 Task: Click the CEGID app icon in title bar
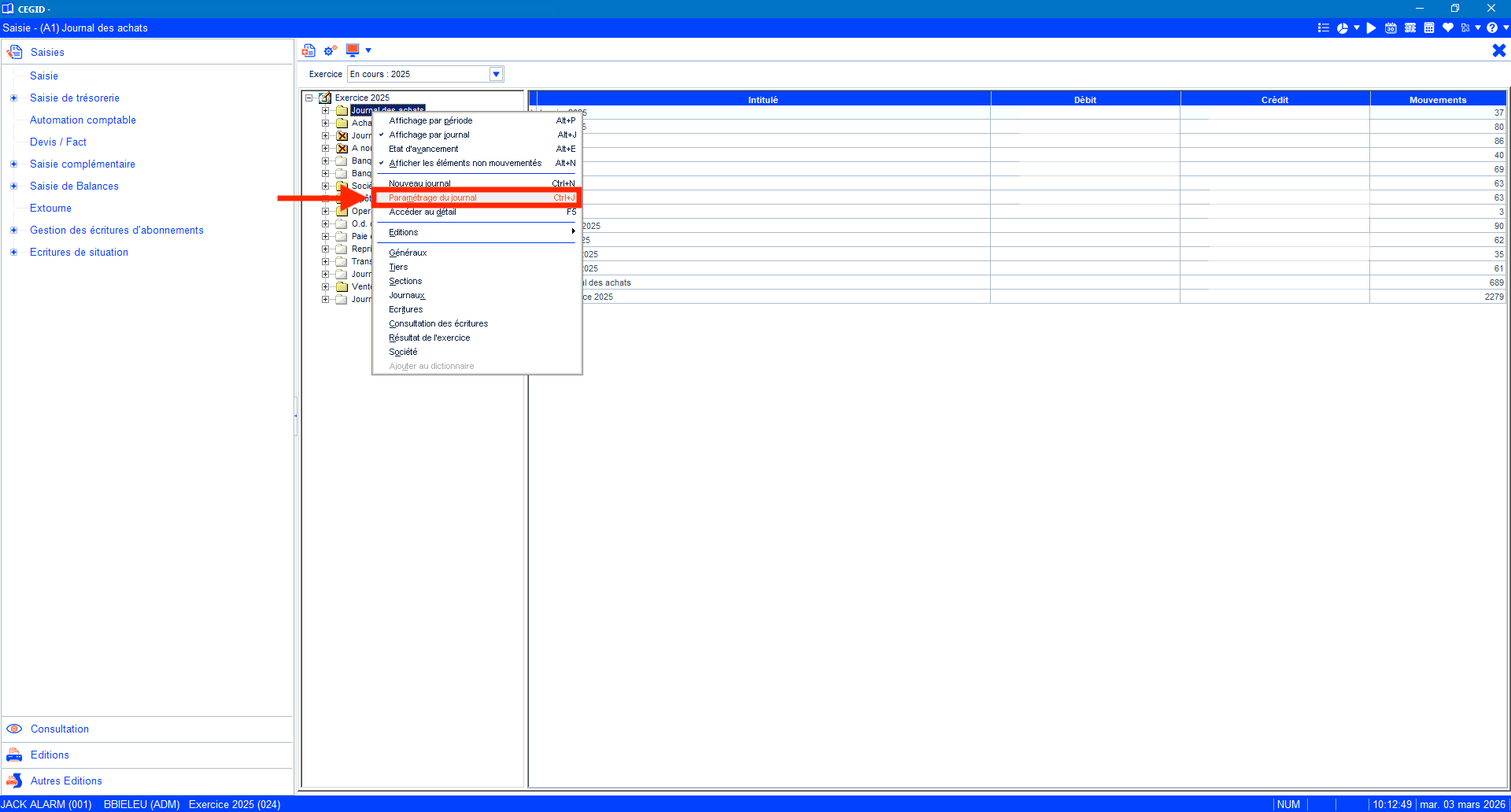click(x=8, y=9)
